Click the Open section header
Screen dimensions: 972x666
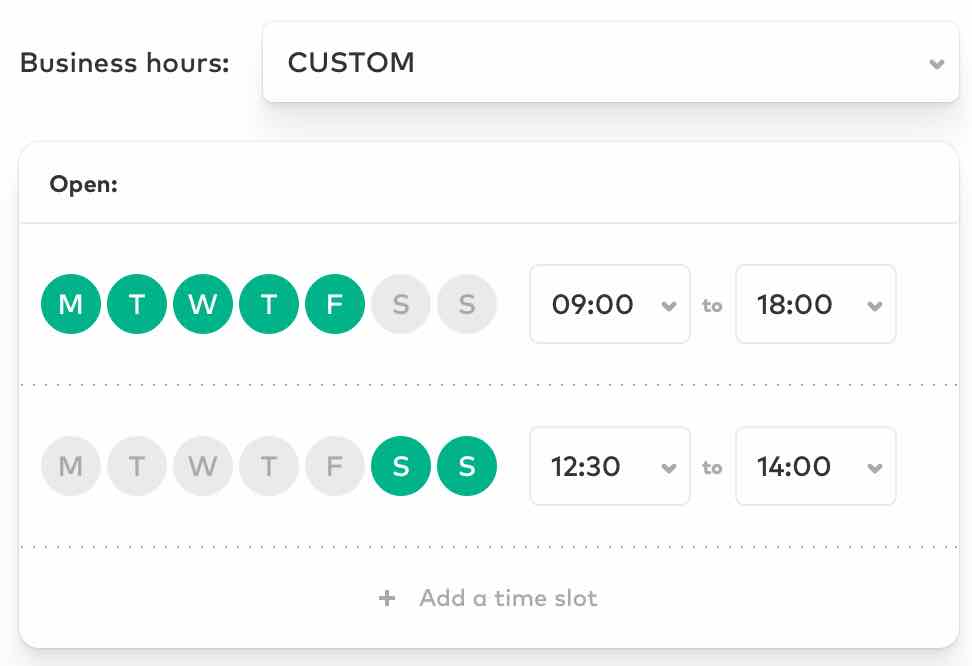coord(83,184)
